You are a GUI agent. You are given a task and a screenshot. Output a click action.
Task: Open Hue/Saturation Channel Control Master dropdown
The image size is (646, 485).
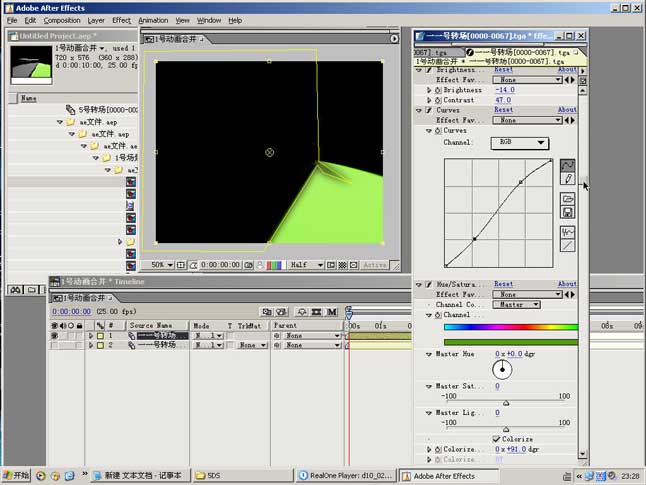pos(516,305)
